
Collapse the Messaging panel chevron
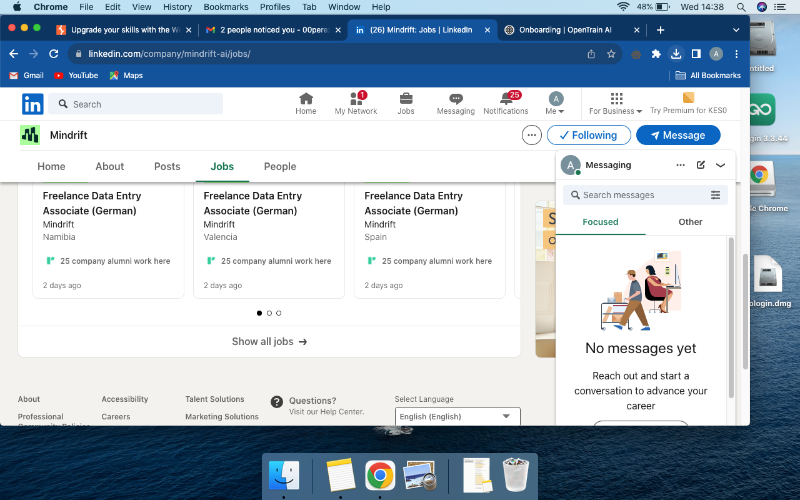721,165
